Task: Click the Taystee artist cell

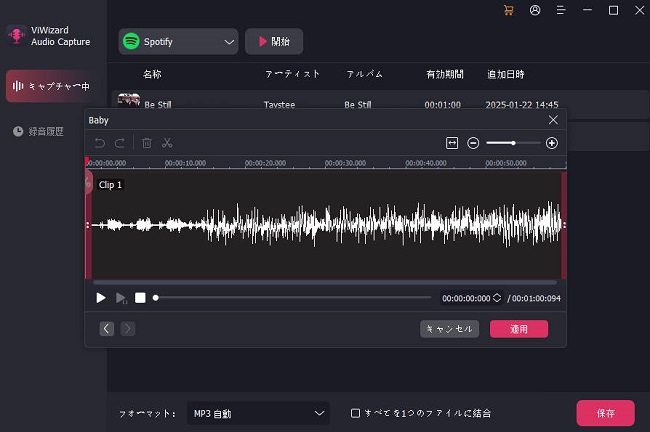Action: tap(279, 105)
